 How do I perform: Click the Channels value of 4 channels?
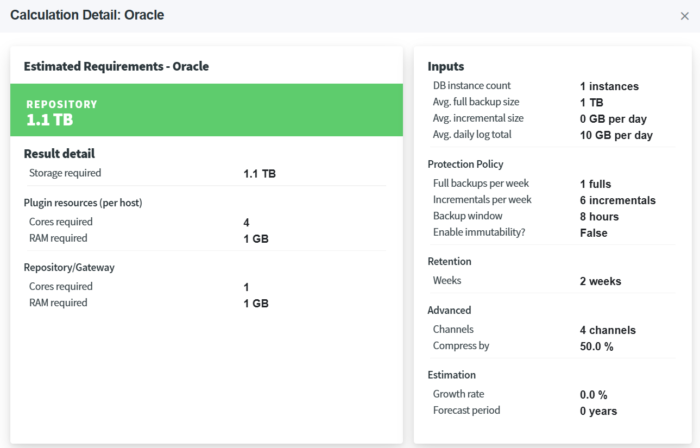(x=607, y=330)
